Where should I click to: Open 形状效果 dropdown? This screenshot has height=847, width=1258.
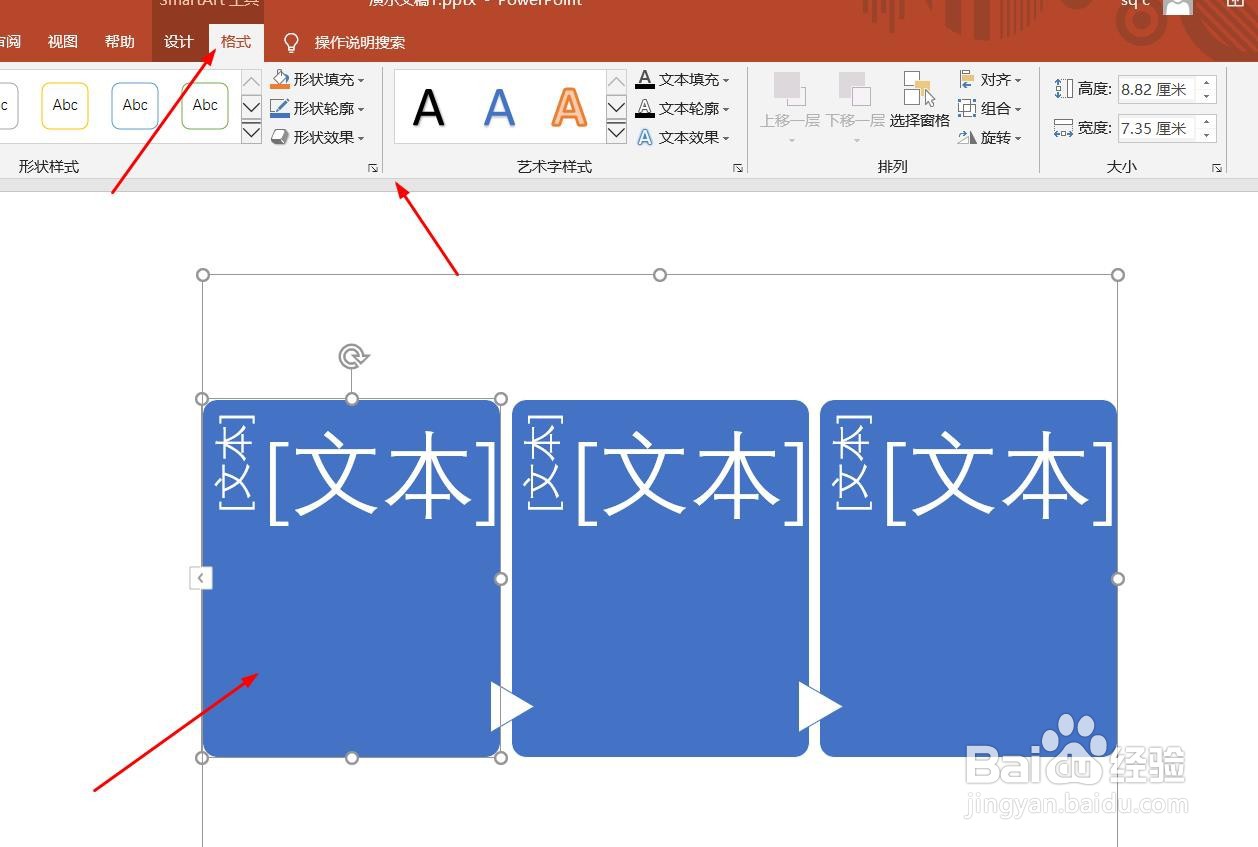pyautogui.click(x=318, y=137)
